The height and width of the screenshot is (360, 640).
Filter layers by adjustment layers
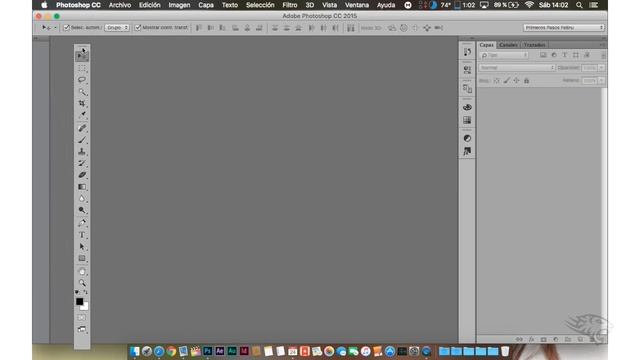[x=554, y=55]
